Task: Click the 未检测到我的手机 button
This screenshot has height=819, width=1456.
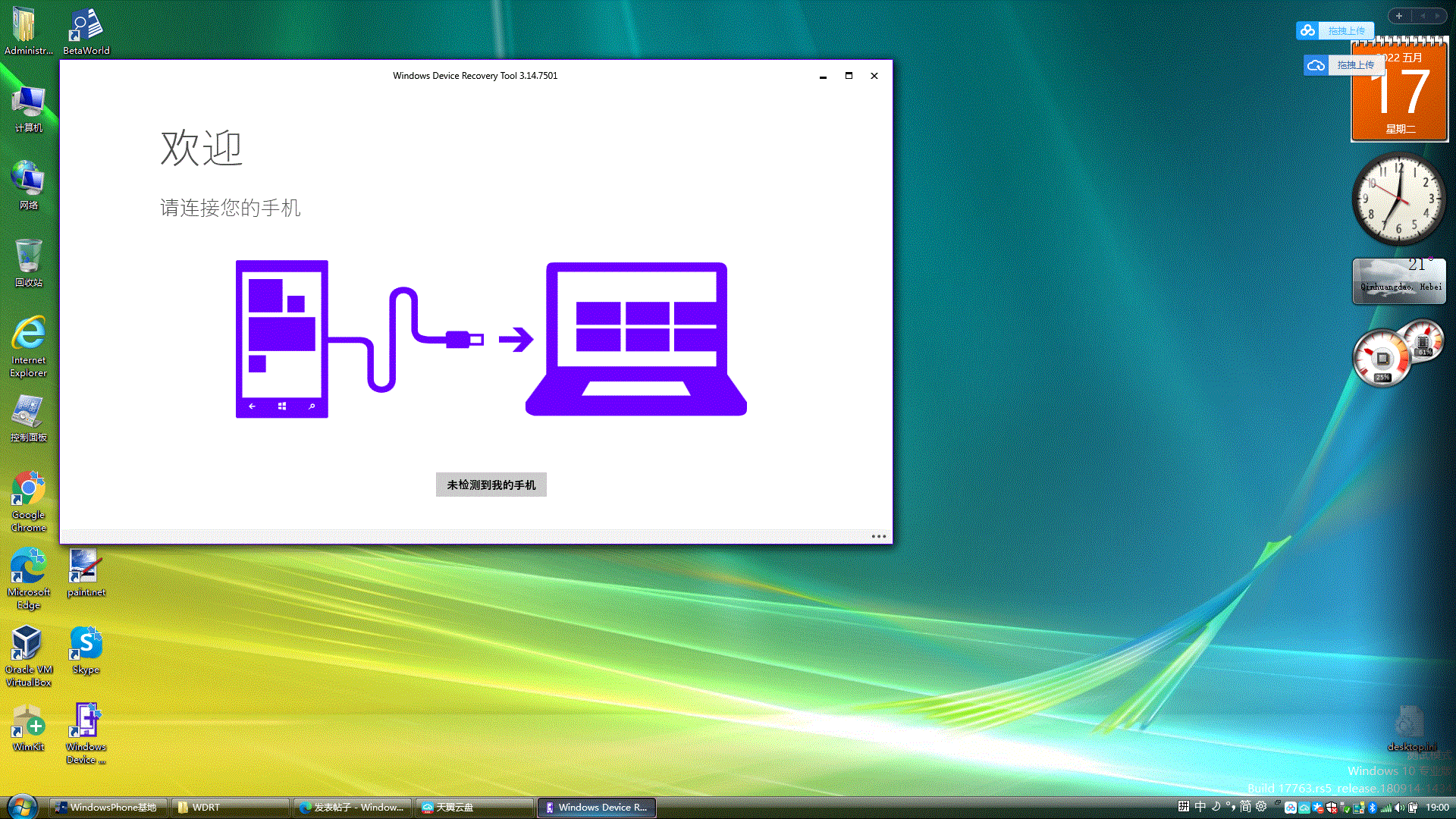Action: (x=491, y=485)
